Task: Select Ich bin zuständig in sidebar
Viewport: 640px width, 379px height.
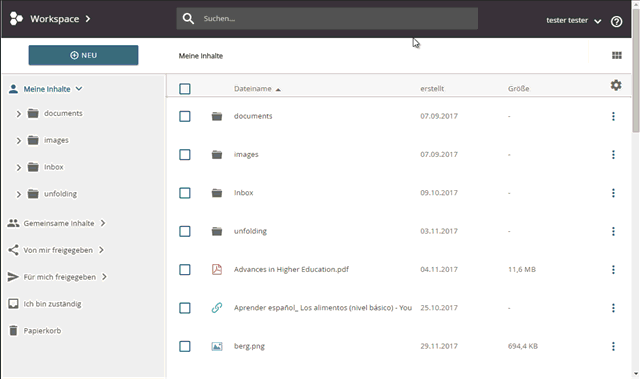Action: coord(52,304)
